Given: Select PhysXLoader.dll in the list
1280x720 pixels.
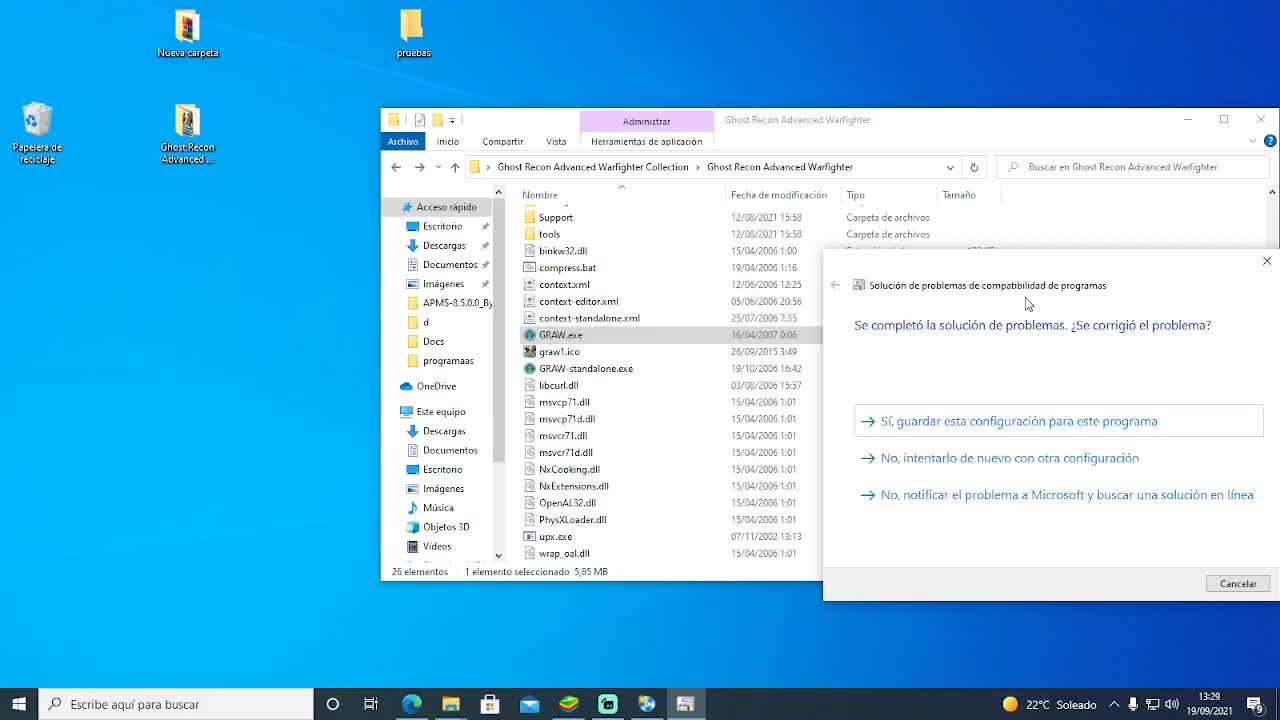Looking at the screenshot, I should (x=572, y=520).
